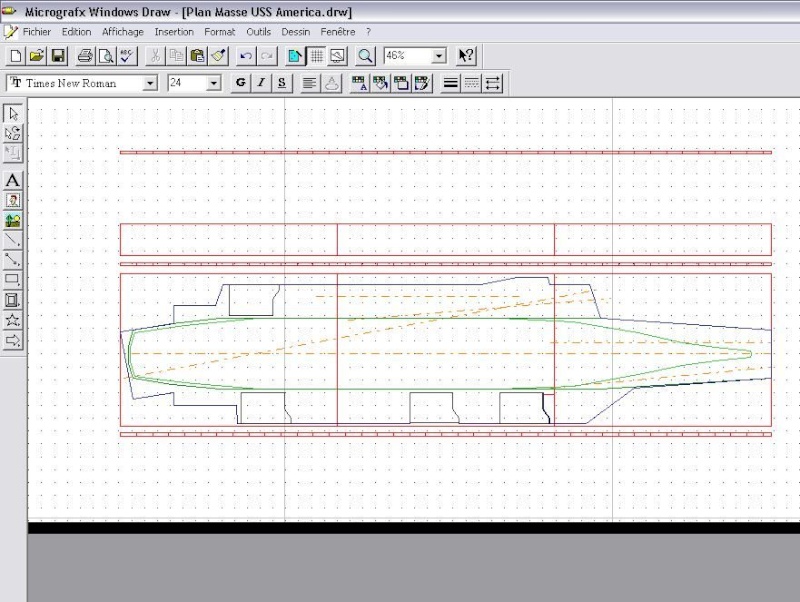800x602 pixels.
Task: Open the Outils menu
Action: click(259, 32)
